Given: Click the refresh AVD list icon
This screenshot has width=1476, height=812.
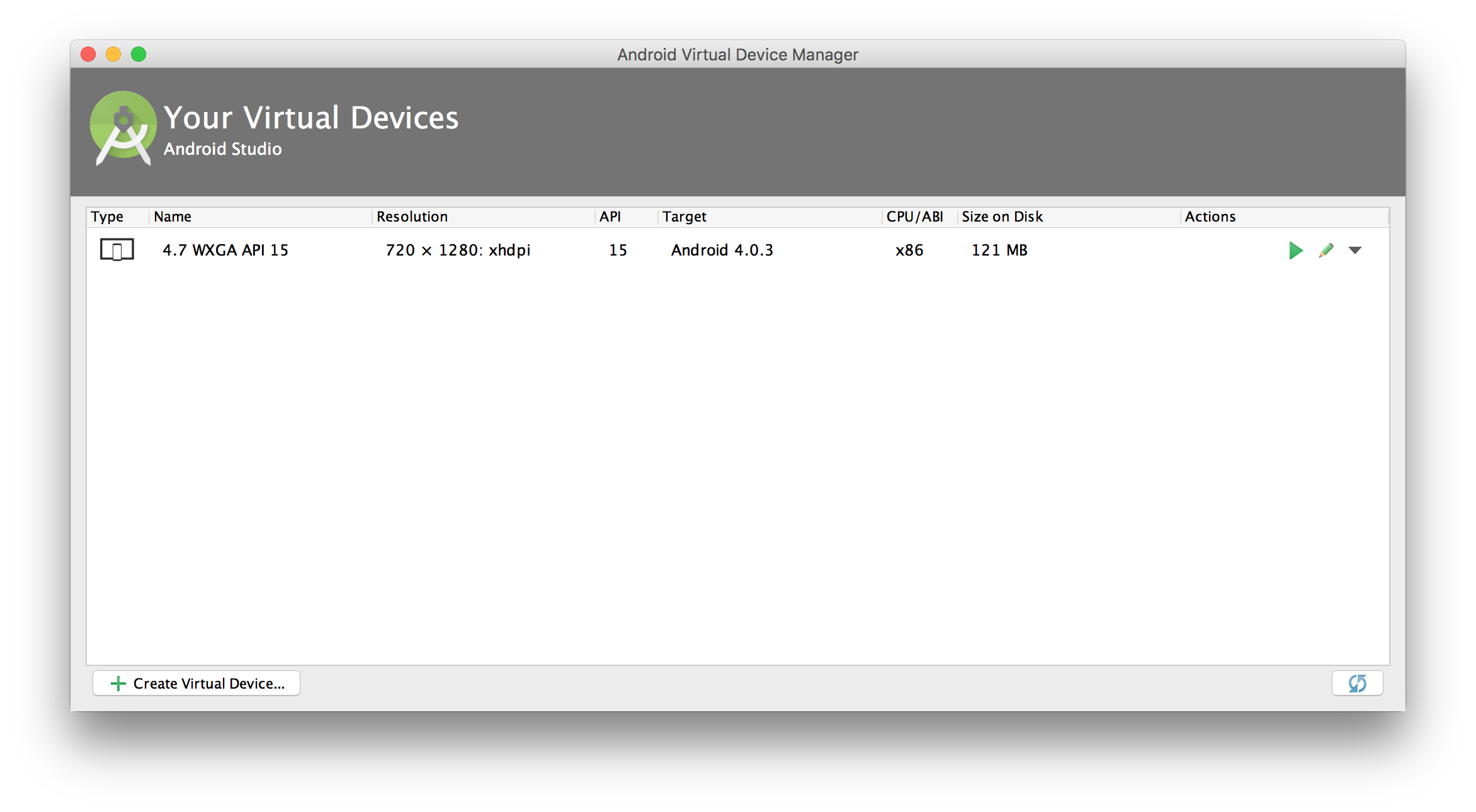Looking at the screenshot, I should (1357, 683).
